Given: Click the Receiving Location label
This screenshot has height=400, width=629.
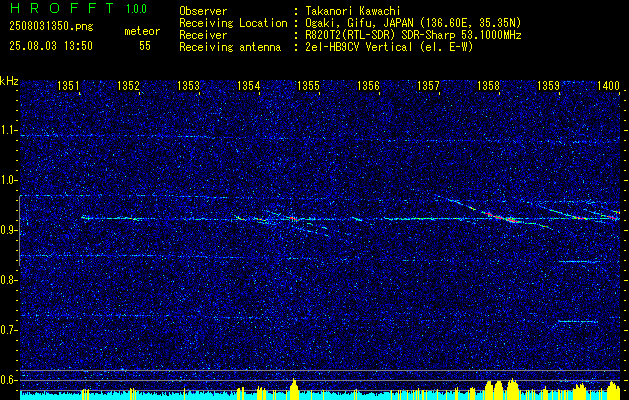Looking at the screenshot, I should 233,23.
